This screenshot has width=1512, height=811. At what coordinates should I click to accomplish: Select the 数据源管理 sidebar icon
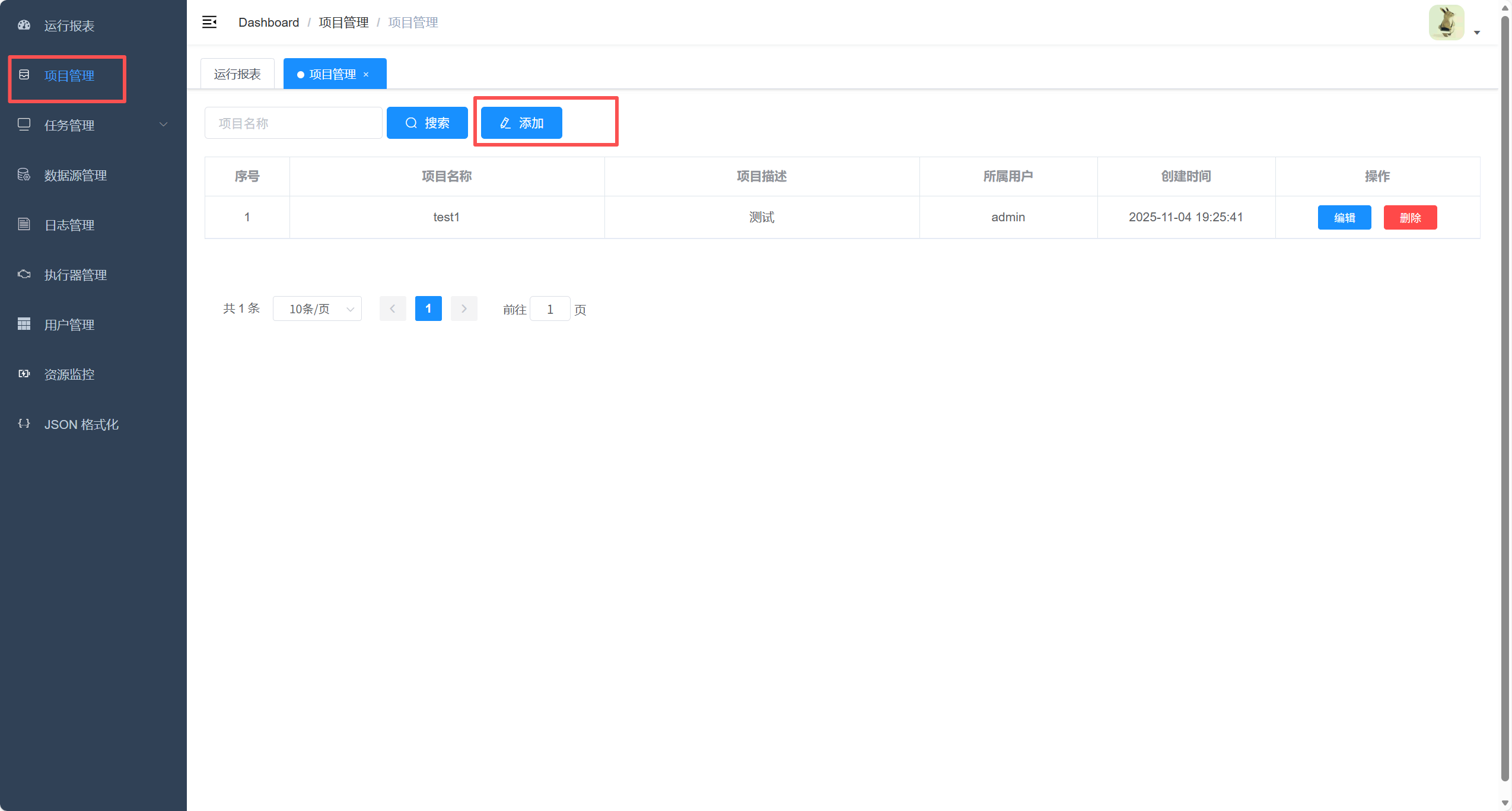pos(75,175)
